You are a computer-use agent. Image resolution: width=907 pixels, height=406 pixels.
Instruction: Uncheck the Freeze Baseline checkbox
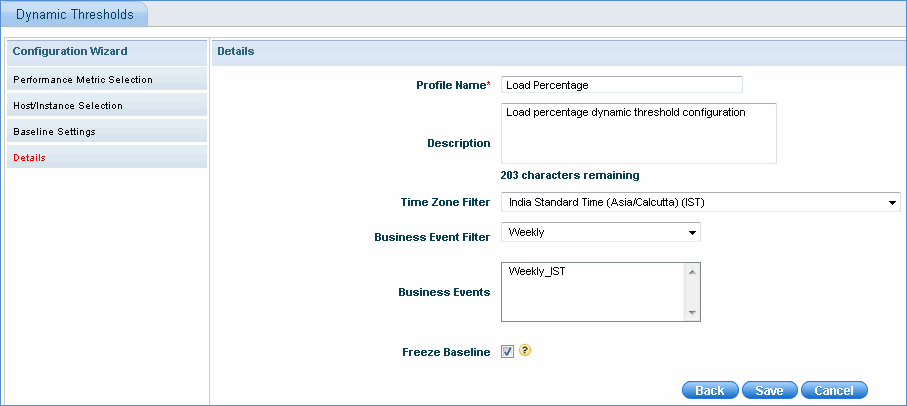pyautogui.click(x=507, y=352)
